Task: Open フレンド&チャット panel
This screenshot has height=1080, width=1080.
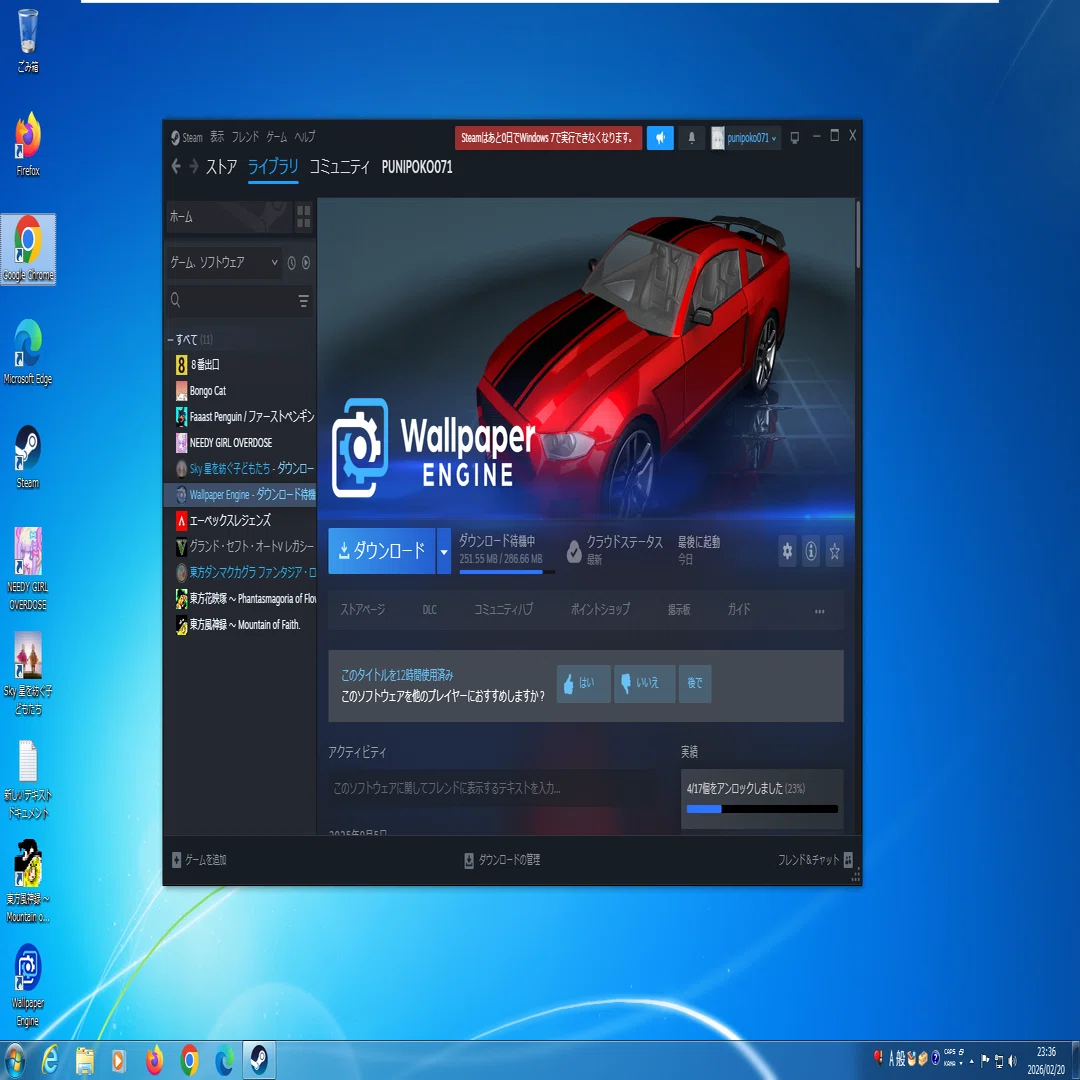Action: [816, 860]
